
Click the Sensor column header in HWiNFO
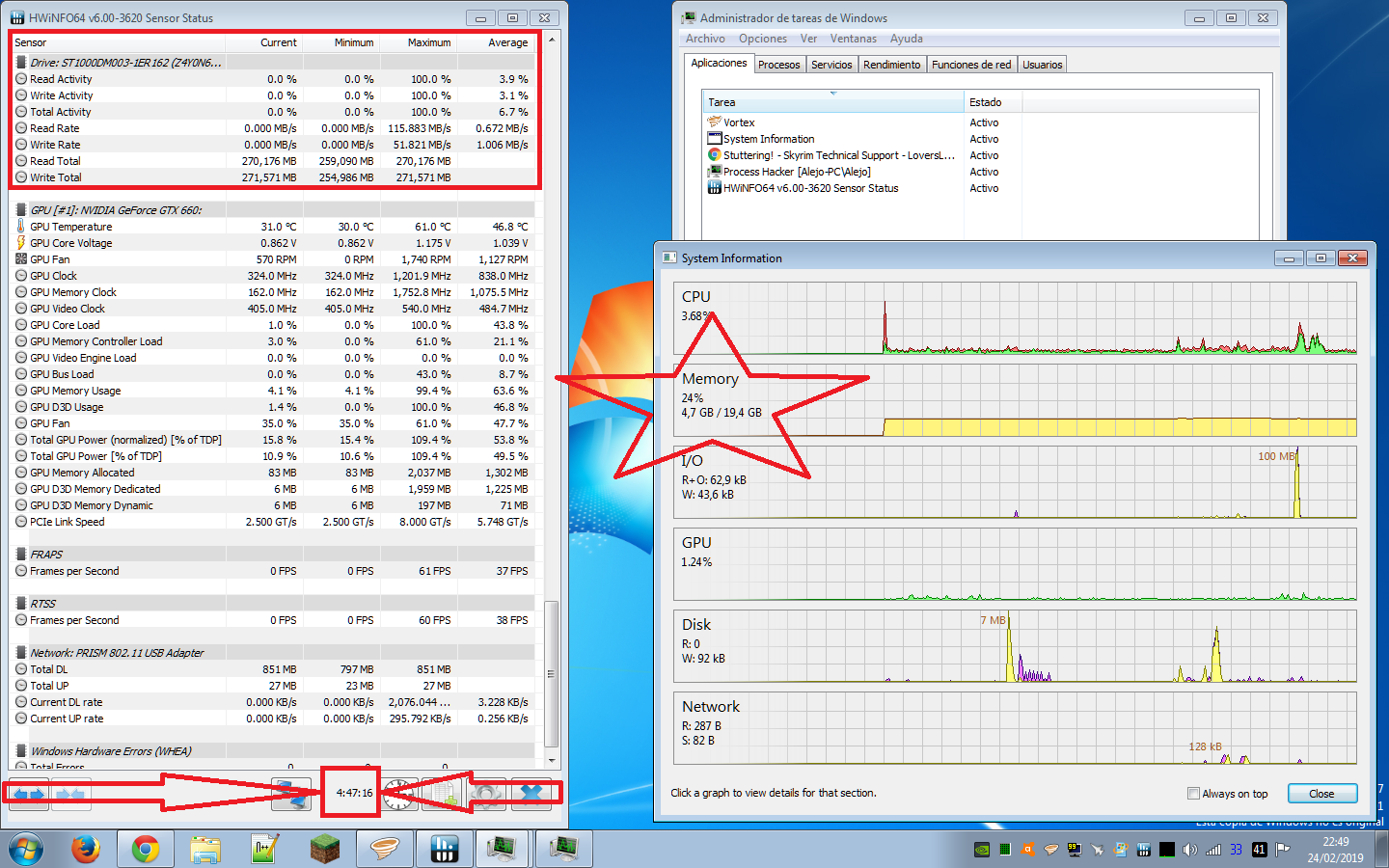(x=119, y=42)
